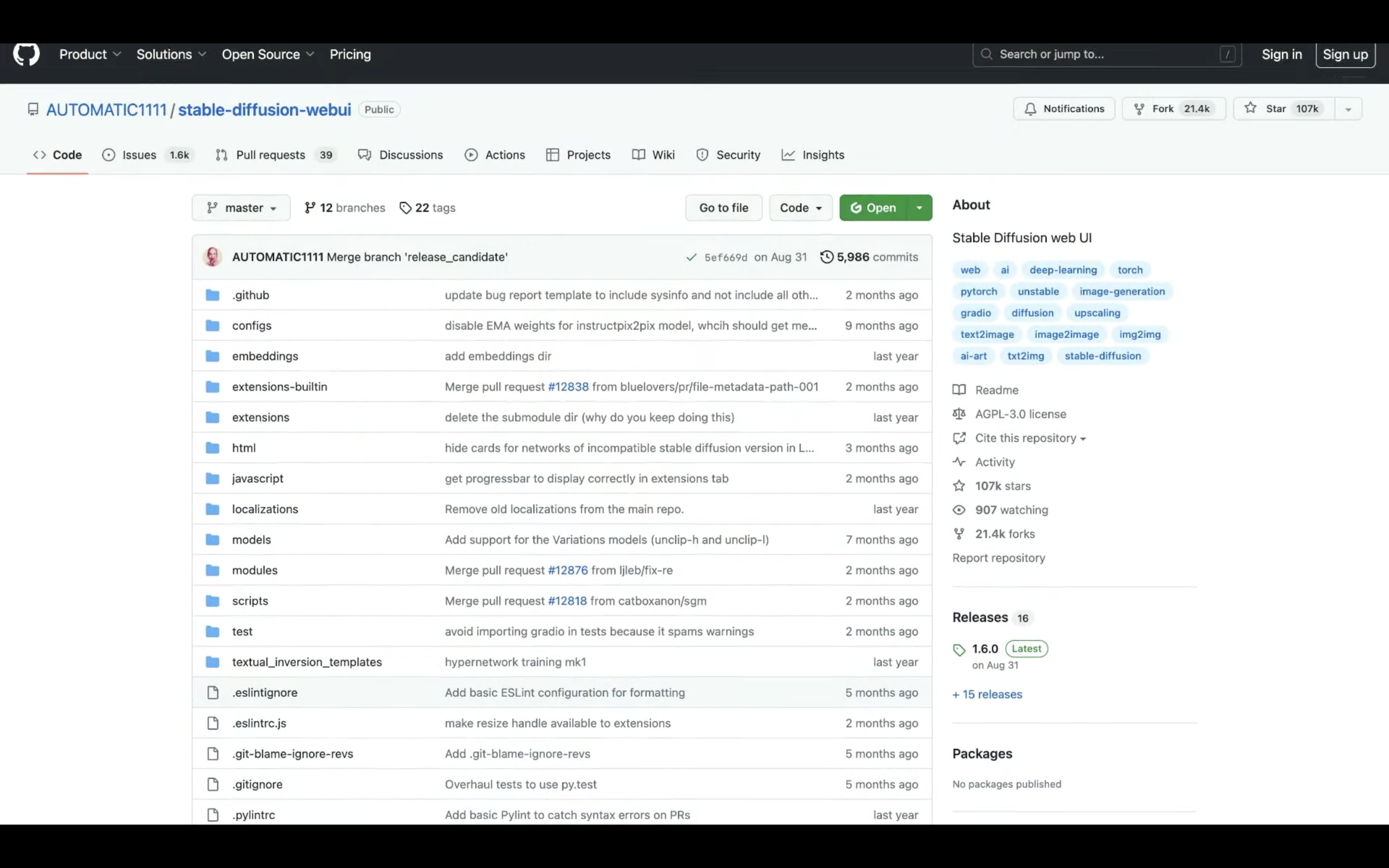Image resolution: width=1389 pixels, height=868 pixels.
Task: Click the eye icon beside 907 watching
Action: 959,510
